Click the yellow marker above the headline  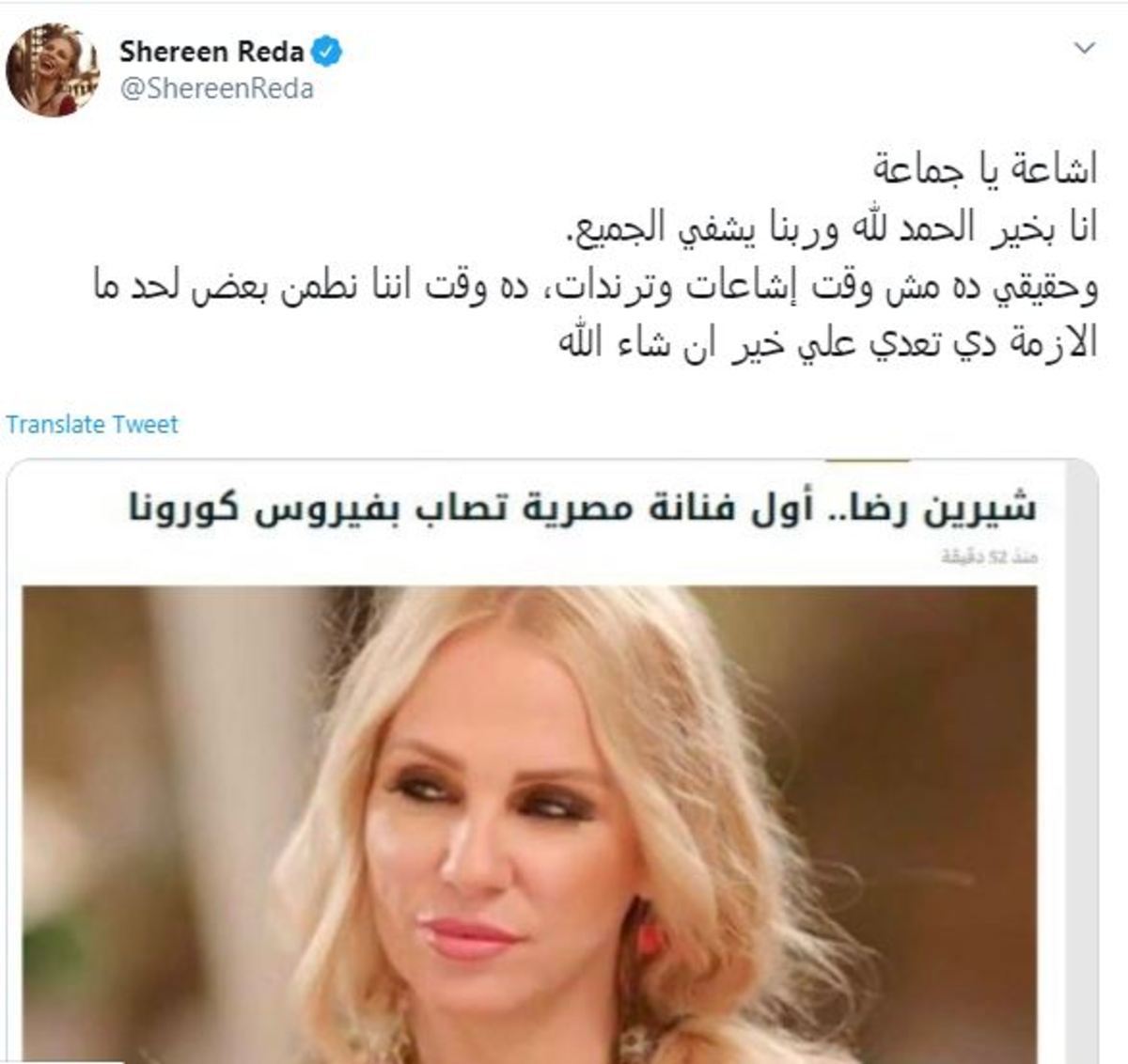[869, 461]
